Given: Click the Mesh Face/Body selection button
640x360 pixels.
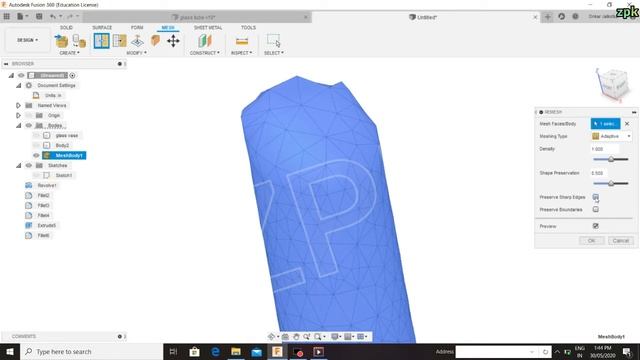Looking at the screenshot, I should [605, 124].
